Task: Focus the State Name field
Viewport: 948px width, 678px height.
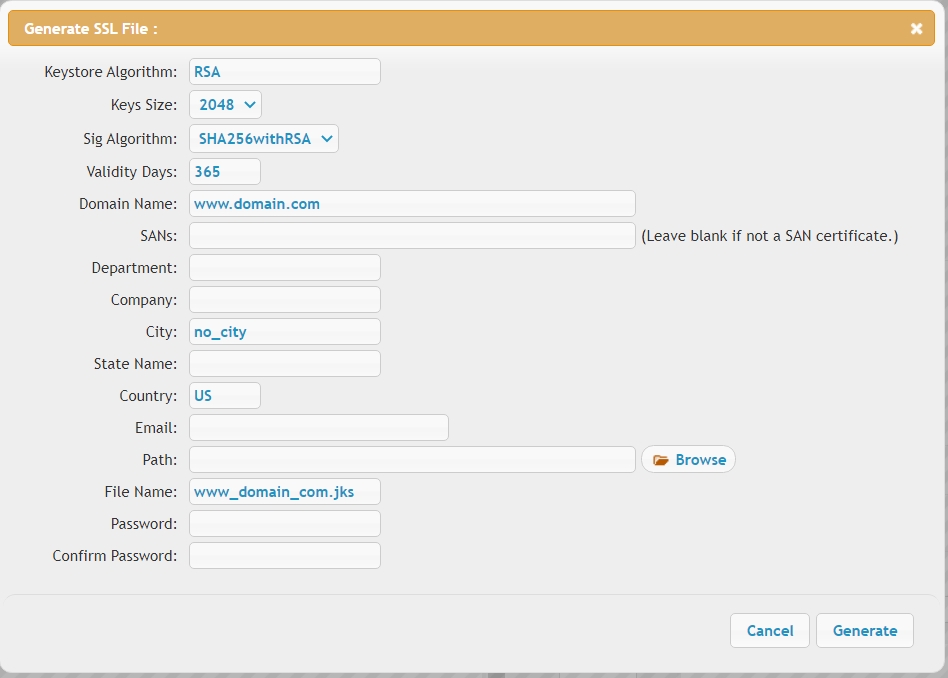Action: (x=285, y=363)
